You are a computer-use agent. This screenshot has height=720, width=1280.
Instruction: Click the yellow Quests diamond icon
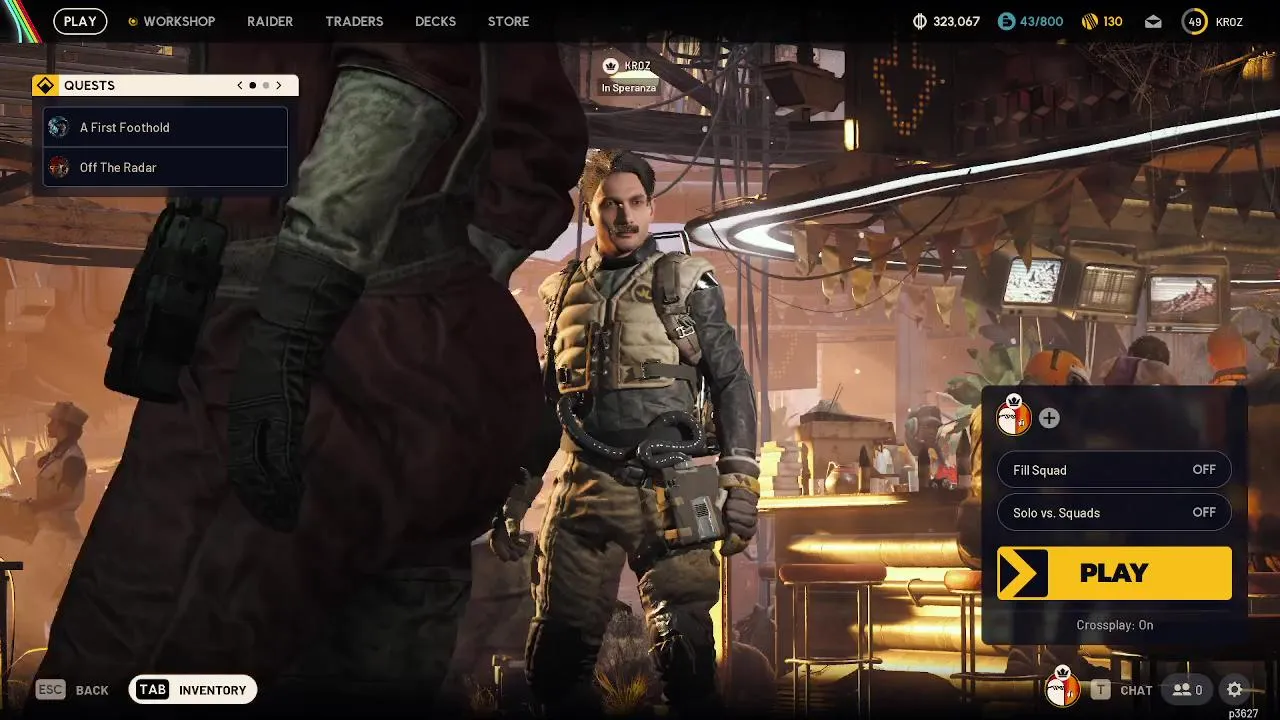click(45, 85)
